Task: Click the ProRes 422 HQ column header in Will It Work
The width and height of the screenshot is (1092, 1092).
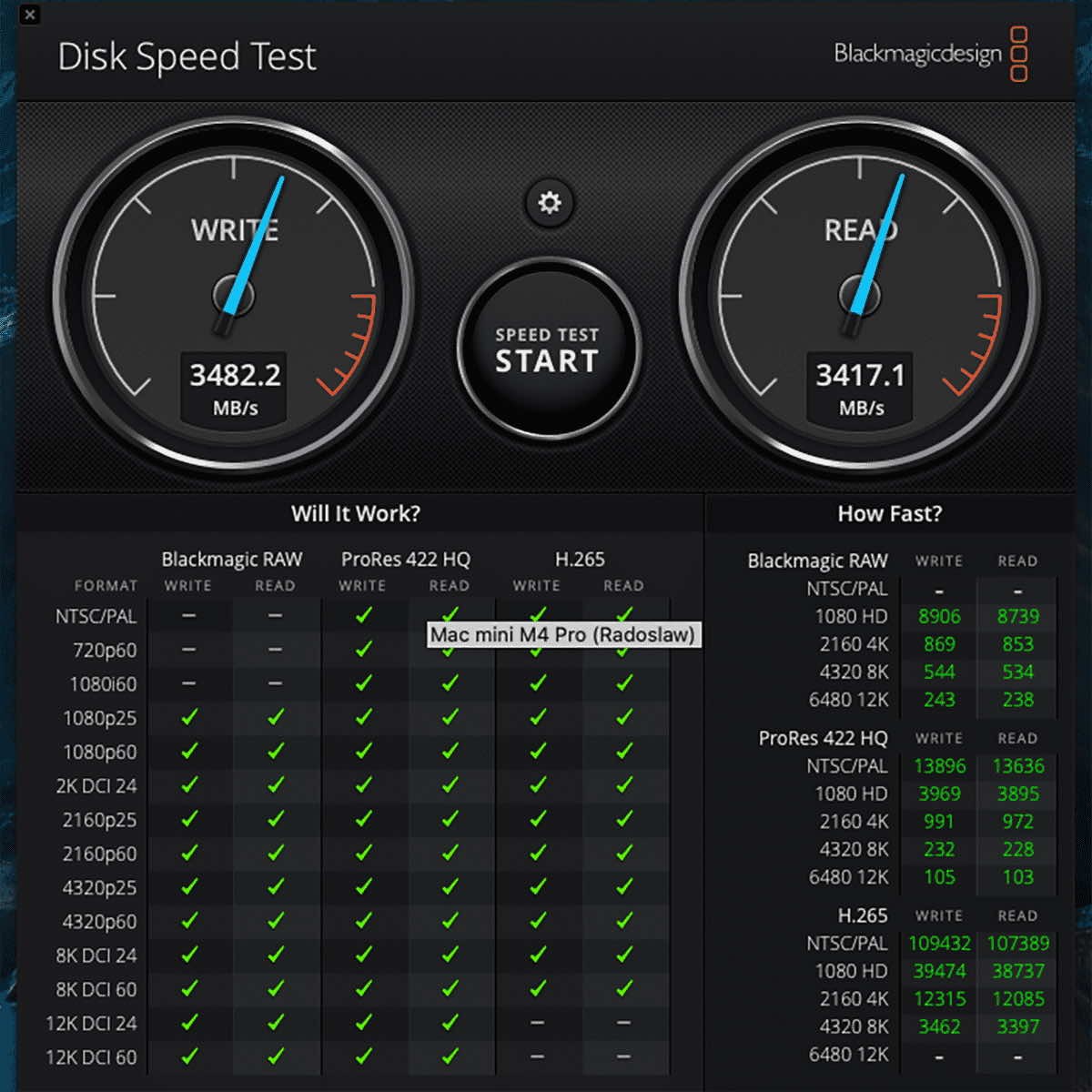Action: pyautogui.click(x=406, y=560)
